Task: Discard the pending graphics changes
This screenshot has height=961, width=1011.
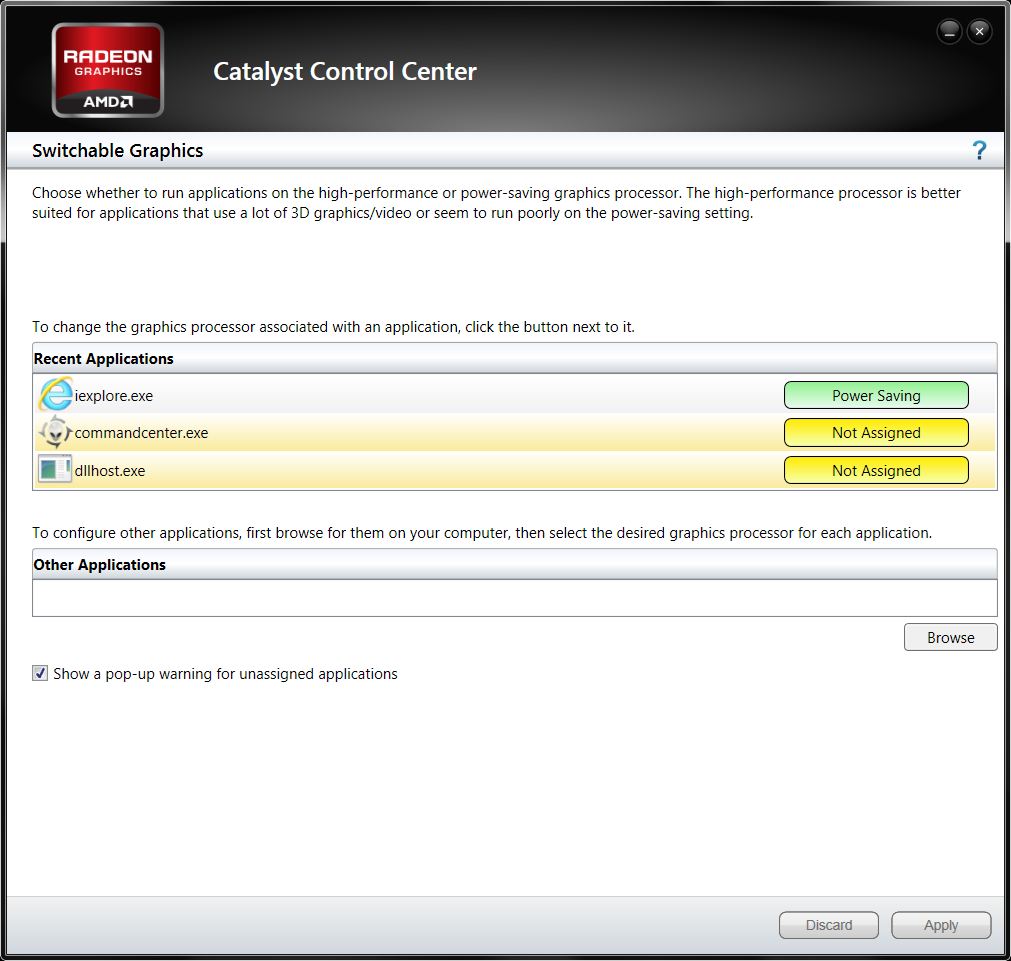Action: pos(828,925)
